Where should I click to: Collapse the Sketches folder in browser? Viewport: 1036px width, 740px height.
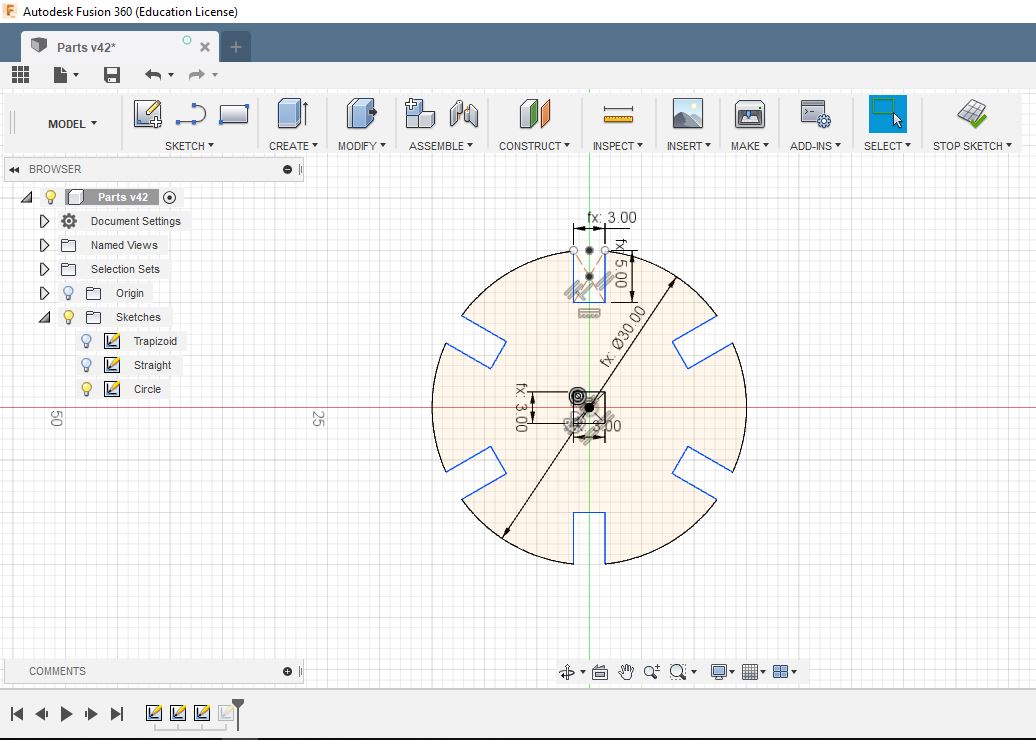[x=44, y=317]
